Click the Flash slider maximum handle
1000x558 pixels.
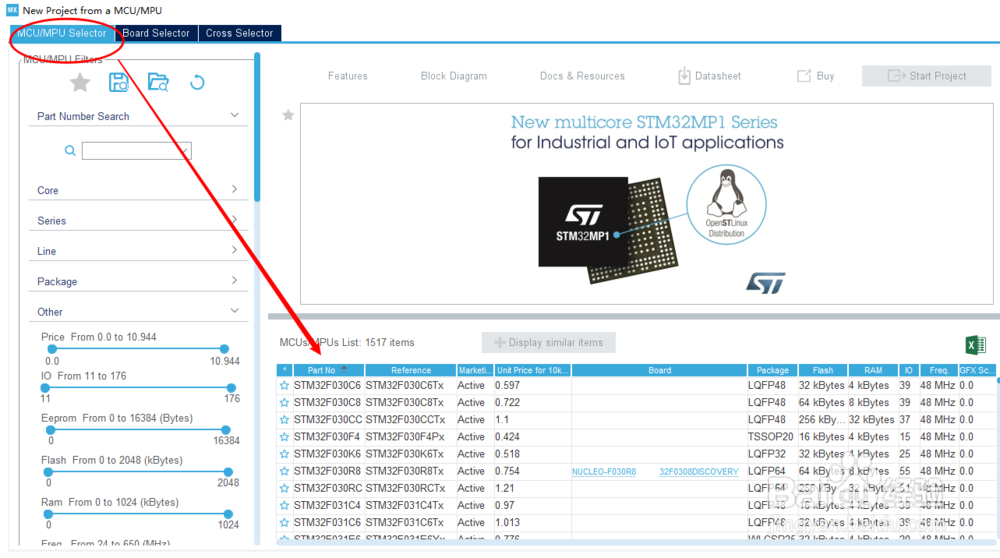228,472
